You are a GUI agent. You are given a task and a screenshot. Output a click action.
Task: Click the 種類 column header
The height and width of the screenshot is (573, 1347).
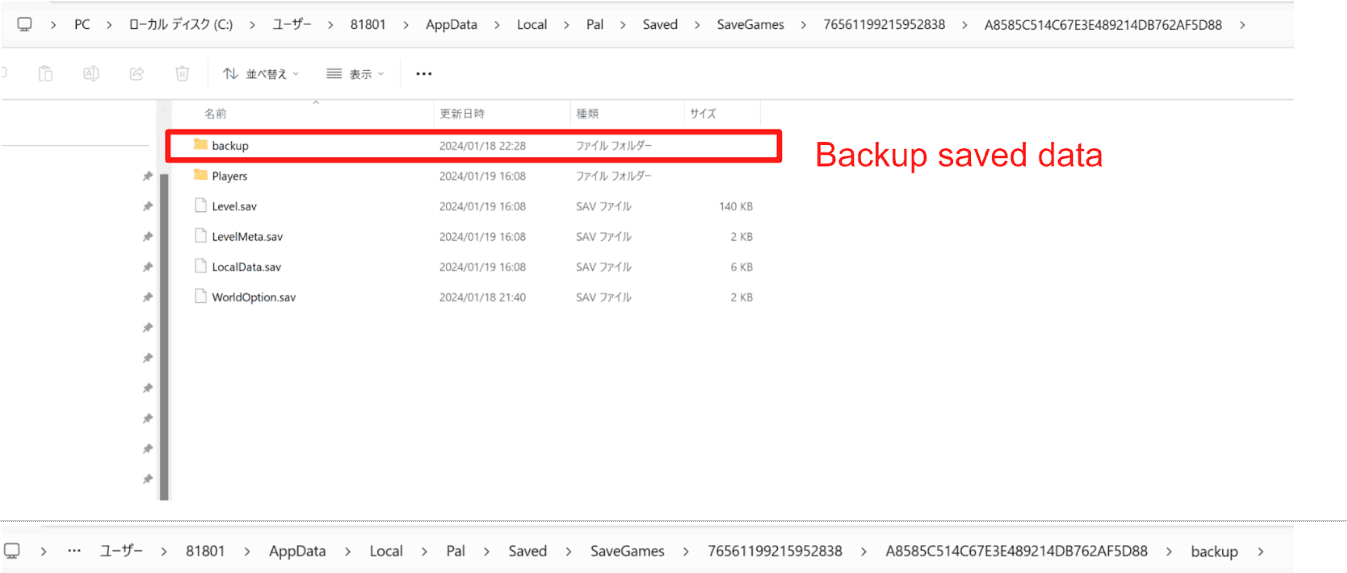tap(586, 114)
